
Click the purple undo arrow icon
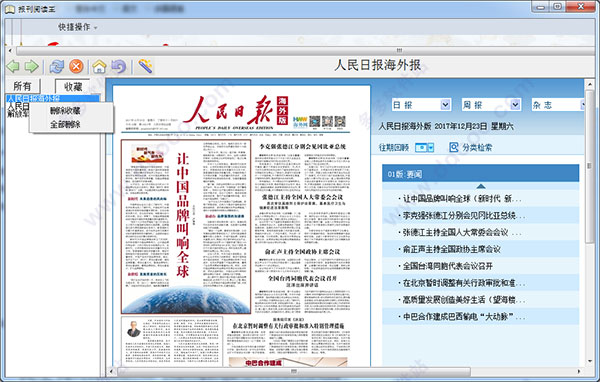(119, 67)
